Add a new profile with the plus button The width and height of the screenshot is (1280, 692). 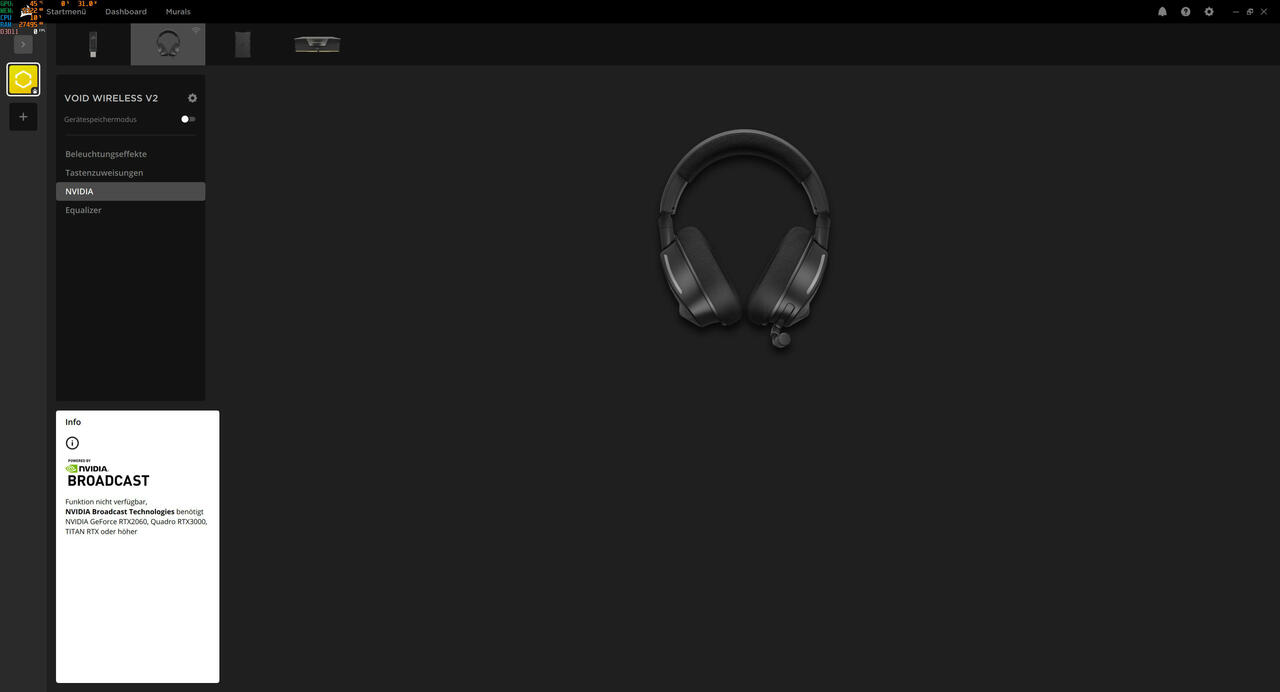coord(22,116)
